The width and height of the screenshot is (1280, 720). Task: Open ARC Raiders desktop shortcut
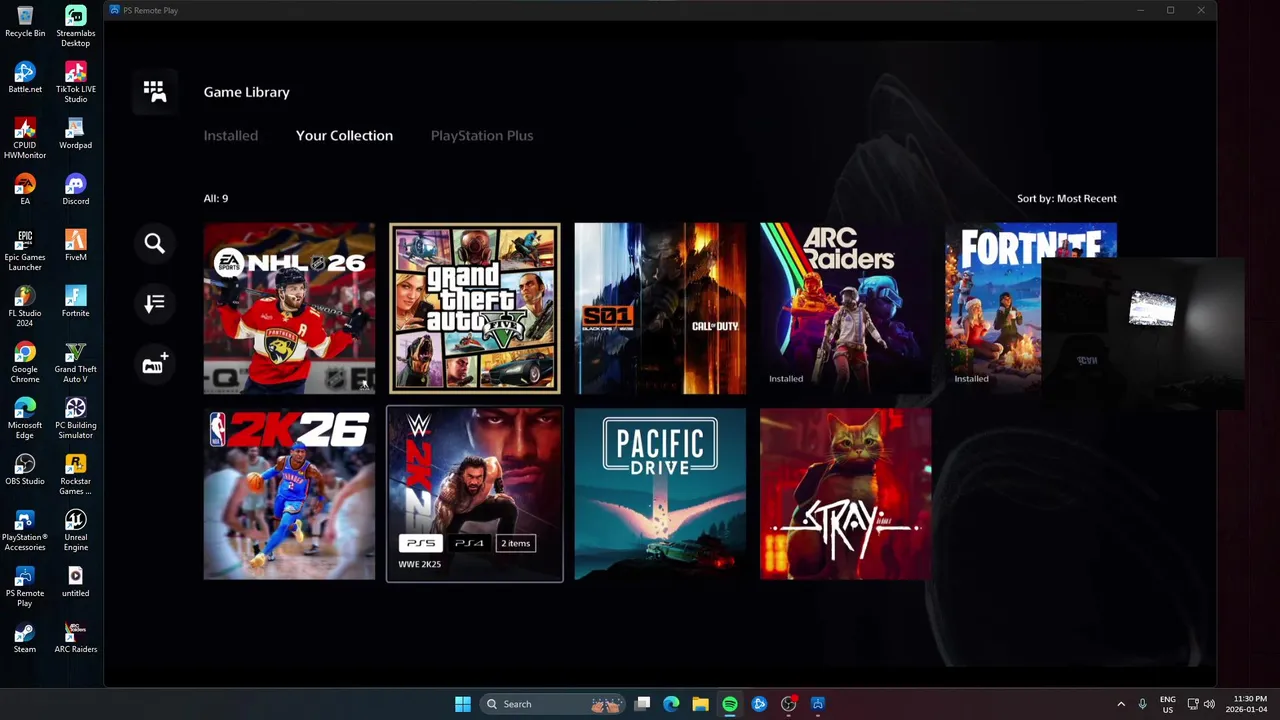(75, 638)
